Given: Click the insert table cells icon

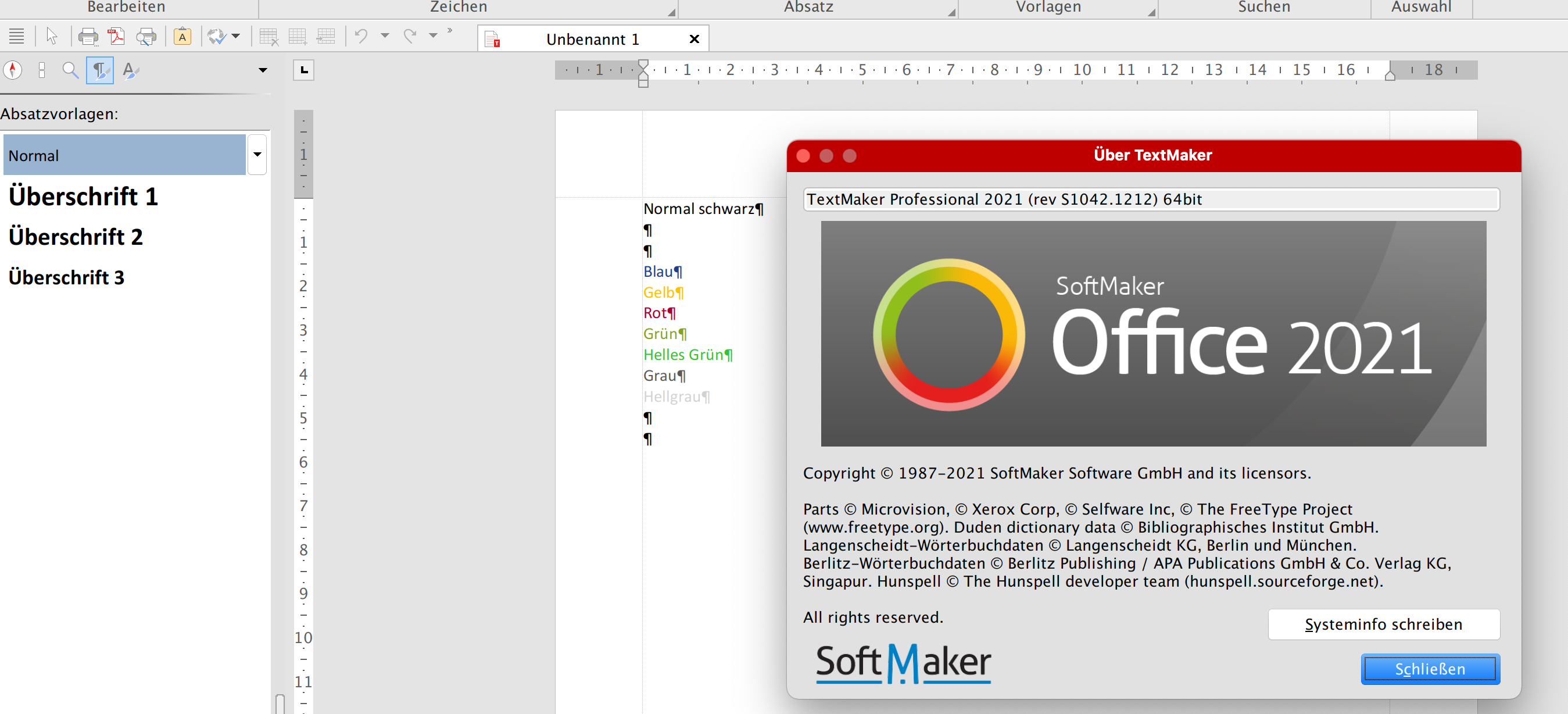Looking at the screenshot, I should [x=298, y=37].
